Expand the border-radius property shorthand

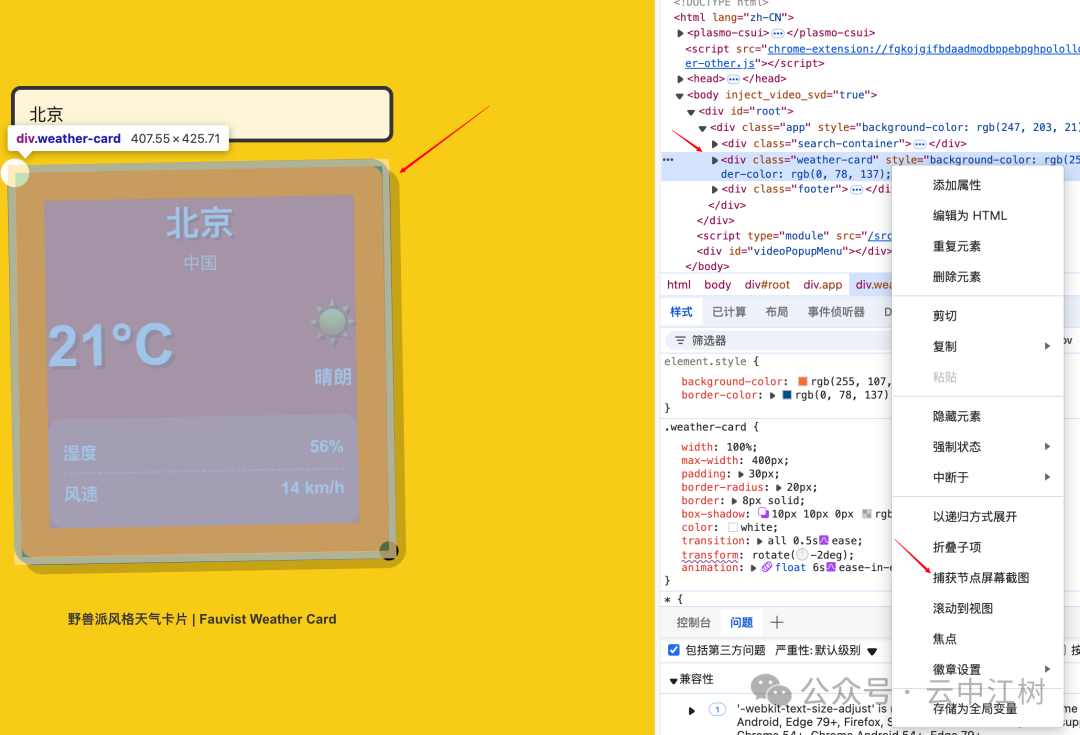click(x=779, y=487)
